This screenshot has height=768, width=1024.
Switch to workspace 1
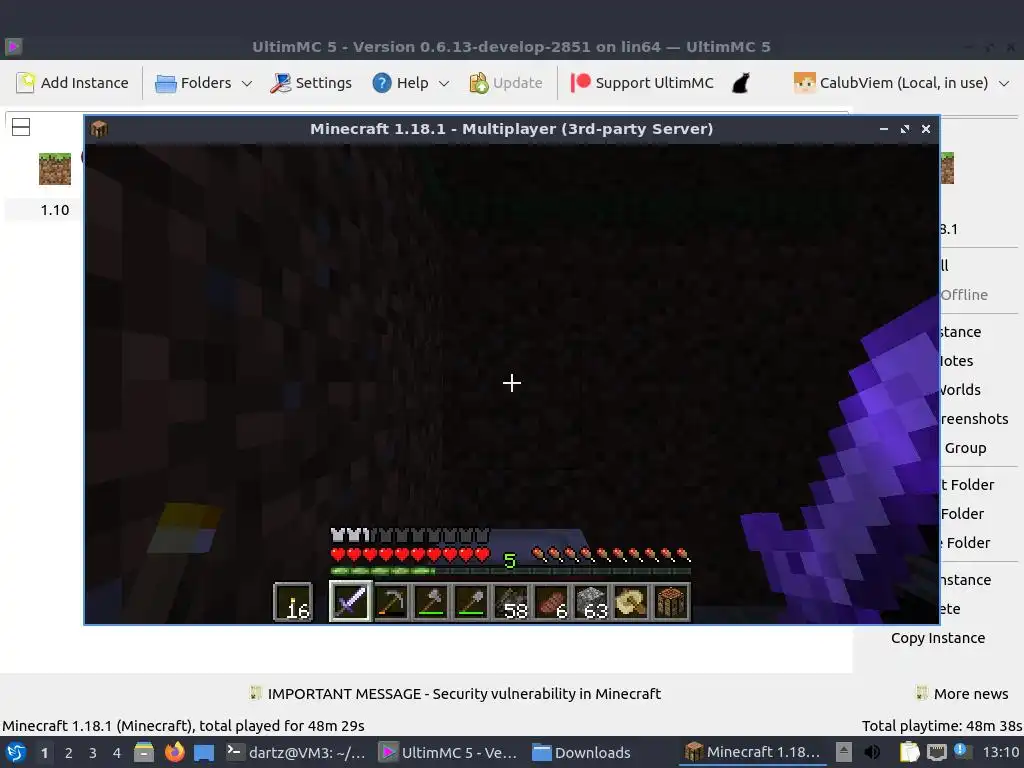(x=44, y=753)
